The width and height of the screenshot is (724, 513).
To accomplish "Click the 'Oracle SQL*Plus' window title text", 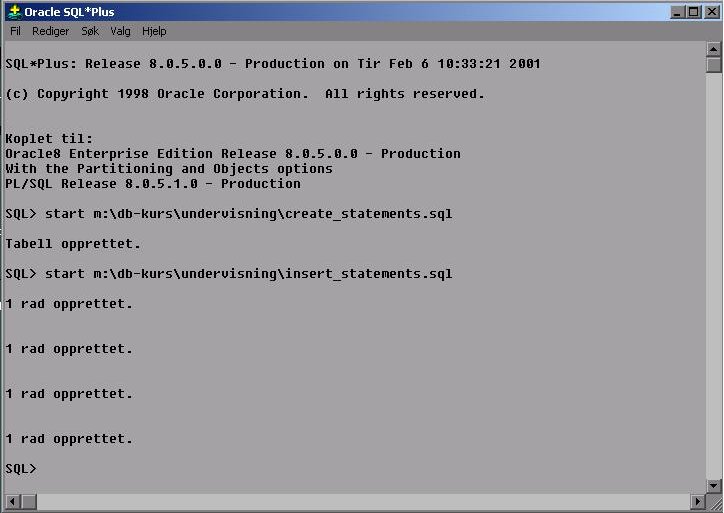I will pos(69,12).
